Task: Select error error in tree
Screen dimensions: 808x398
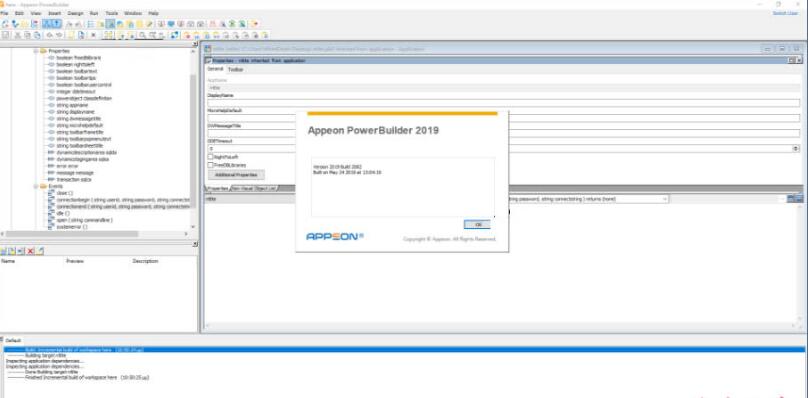Action: click(x=68, y=166)
